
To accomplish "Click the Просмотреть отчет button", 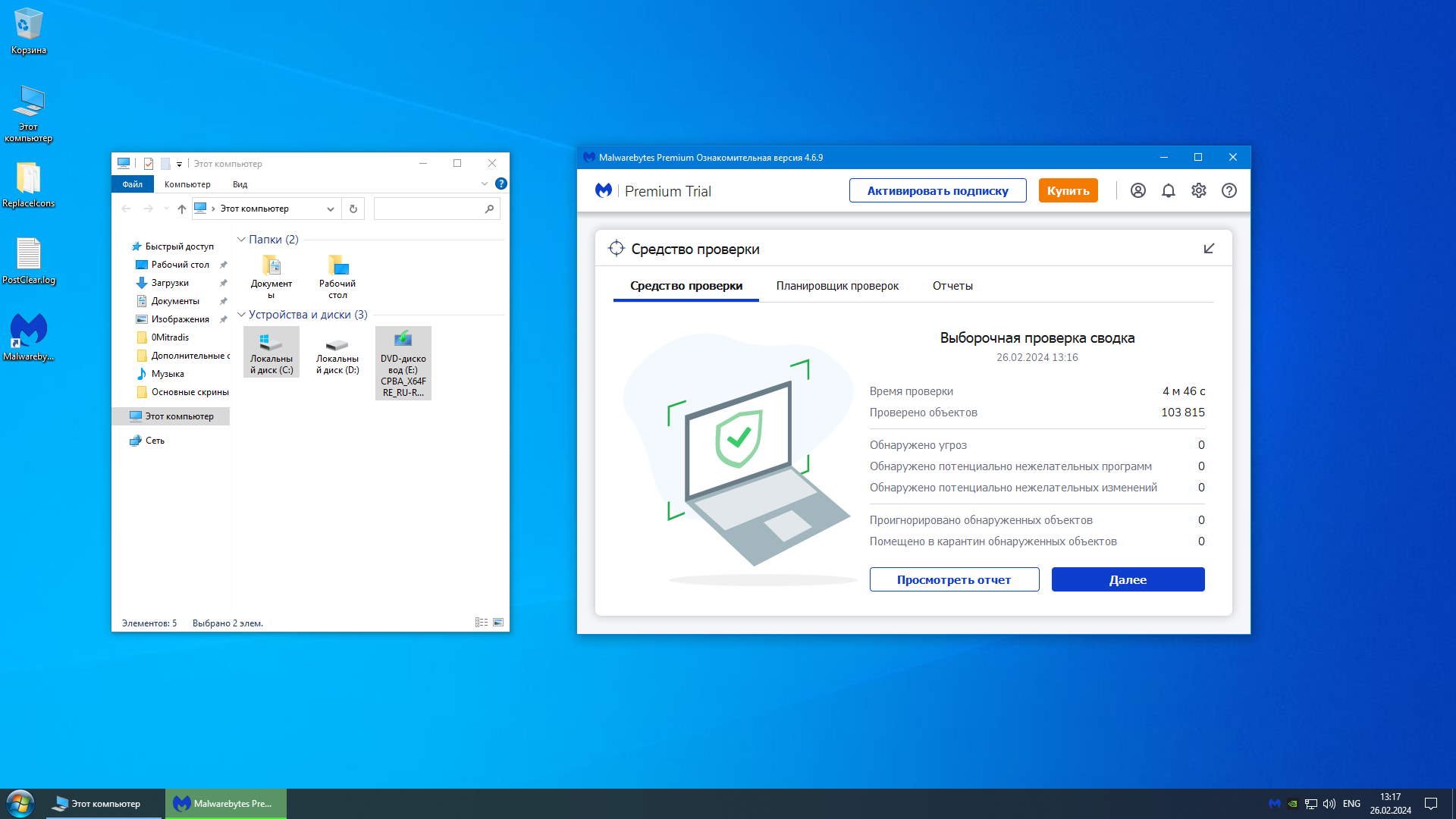I will point(954,579).
